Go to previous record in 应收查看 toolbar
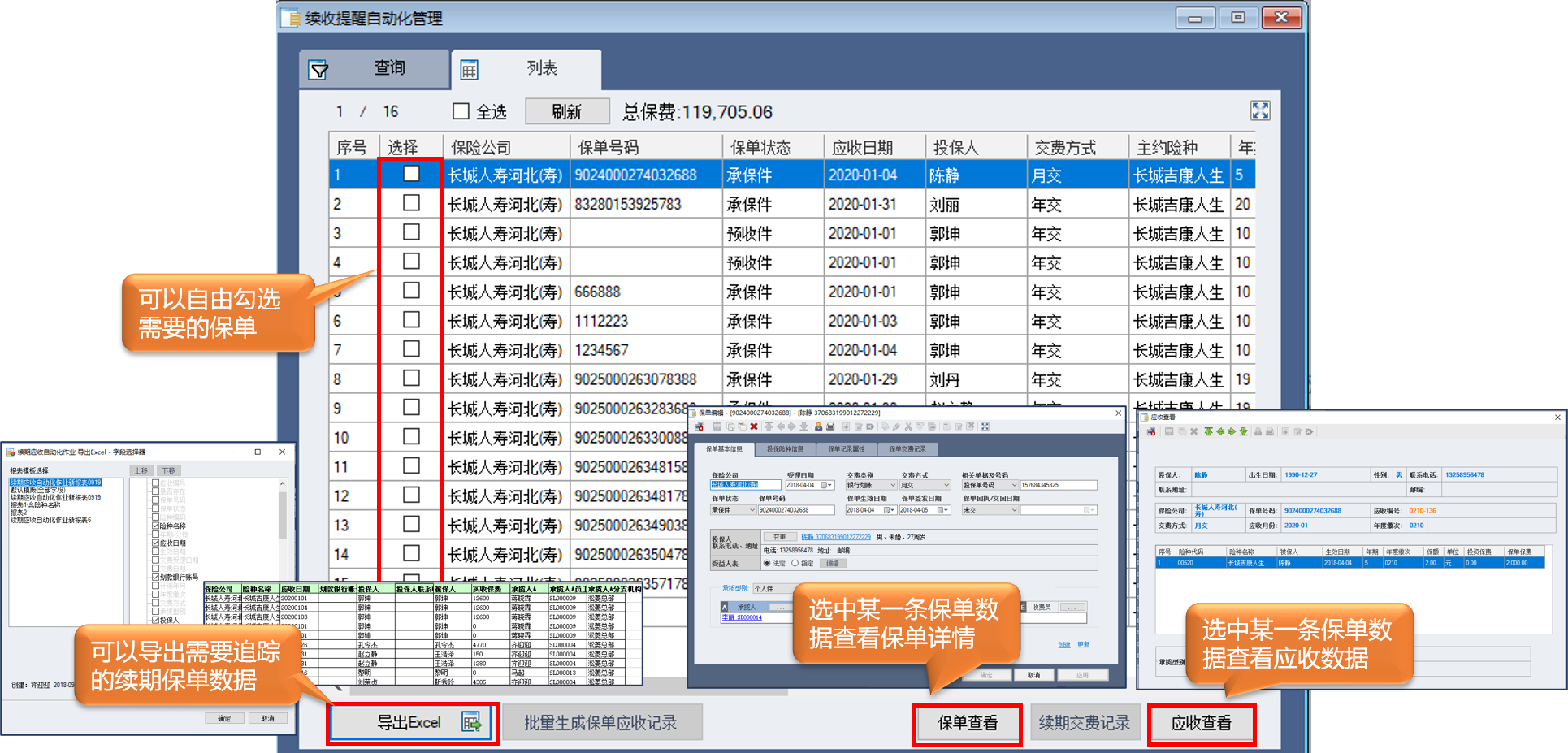This screenshot has width=1568, height=753. point(1220,431)
